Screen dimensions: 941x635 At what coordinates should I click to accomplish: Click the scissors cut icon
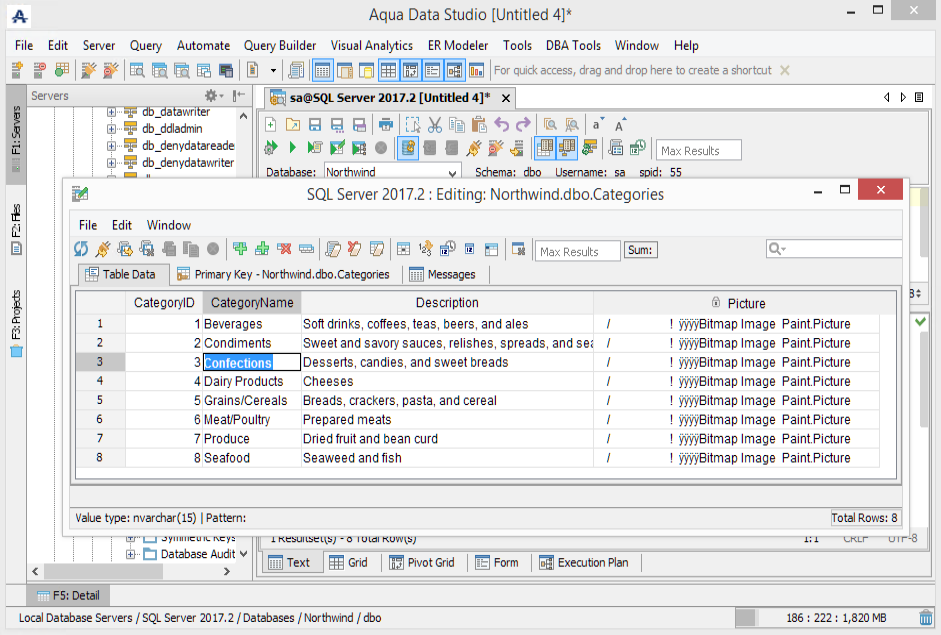click(x=434, y=125)
